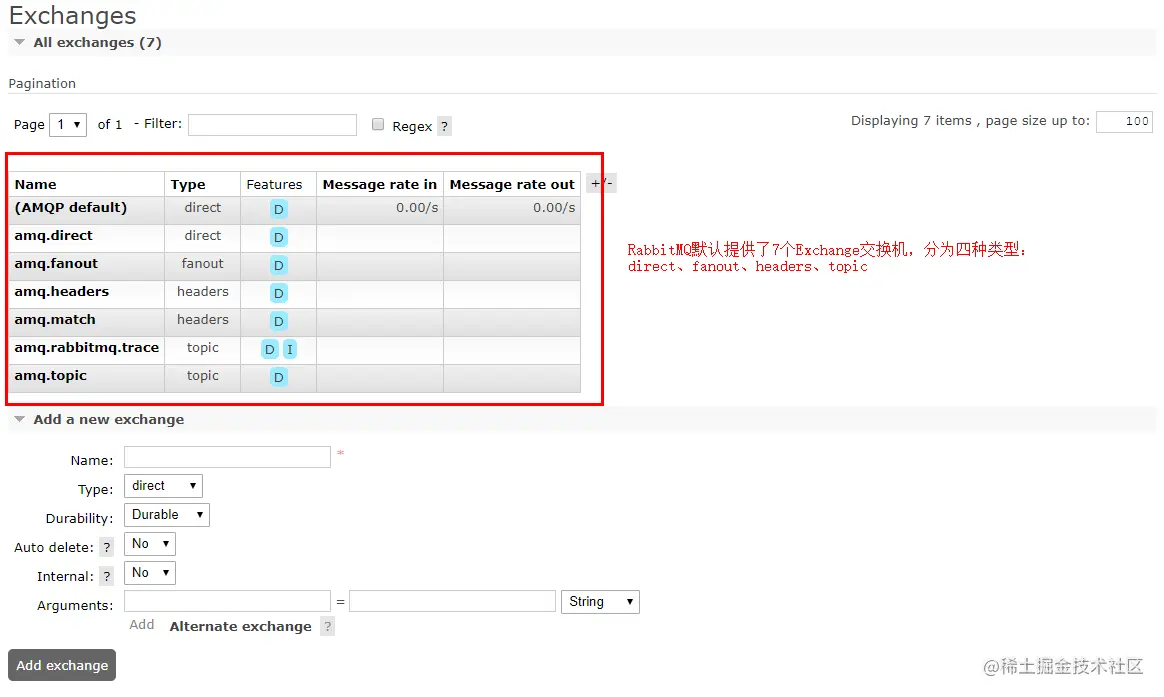Click the Alternate exchange help question mark

(x=327, y=626)
